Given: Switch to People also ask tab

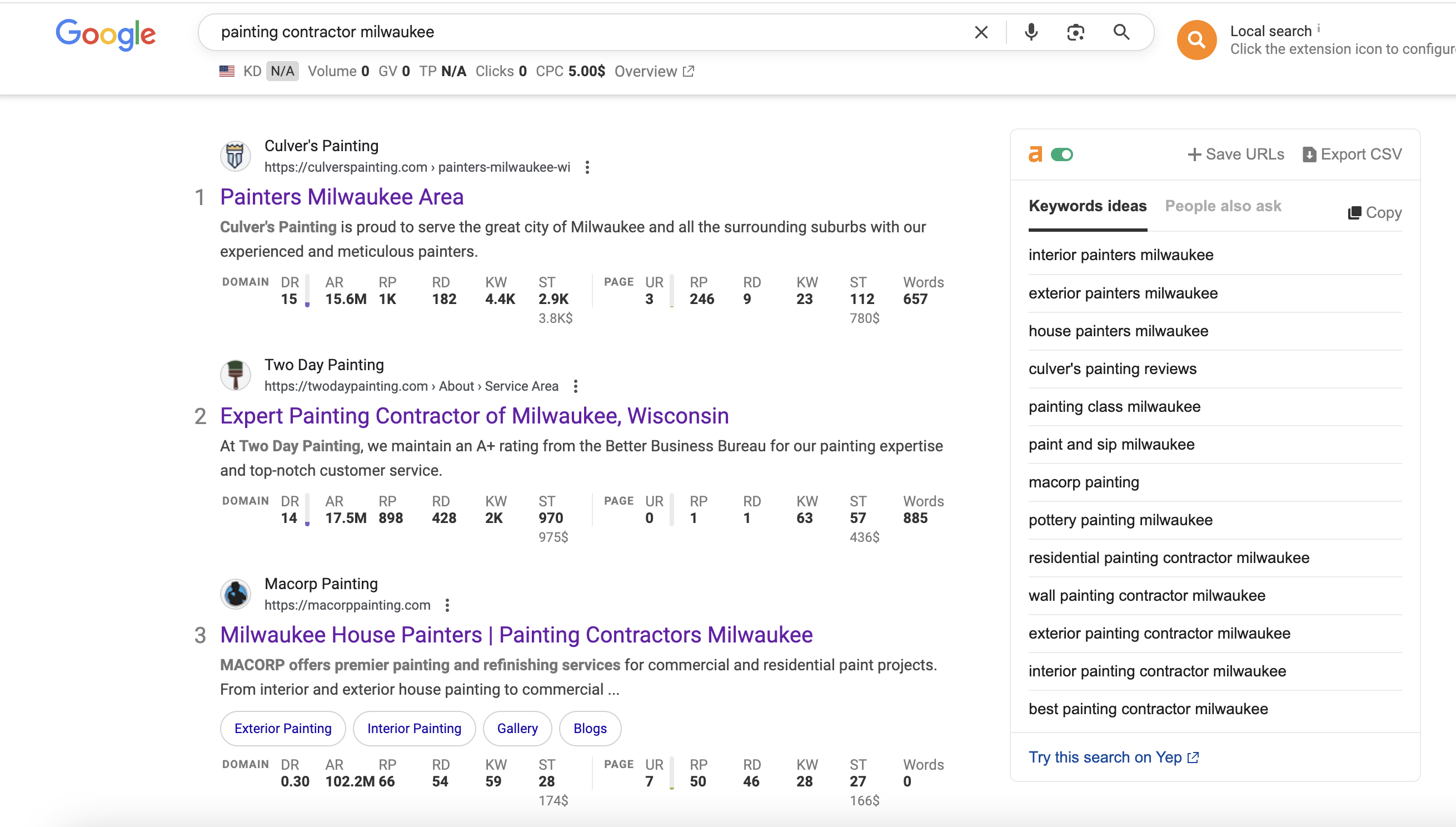Looking at the screenshot, I should click(x=1223, y=206).
